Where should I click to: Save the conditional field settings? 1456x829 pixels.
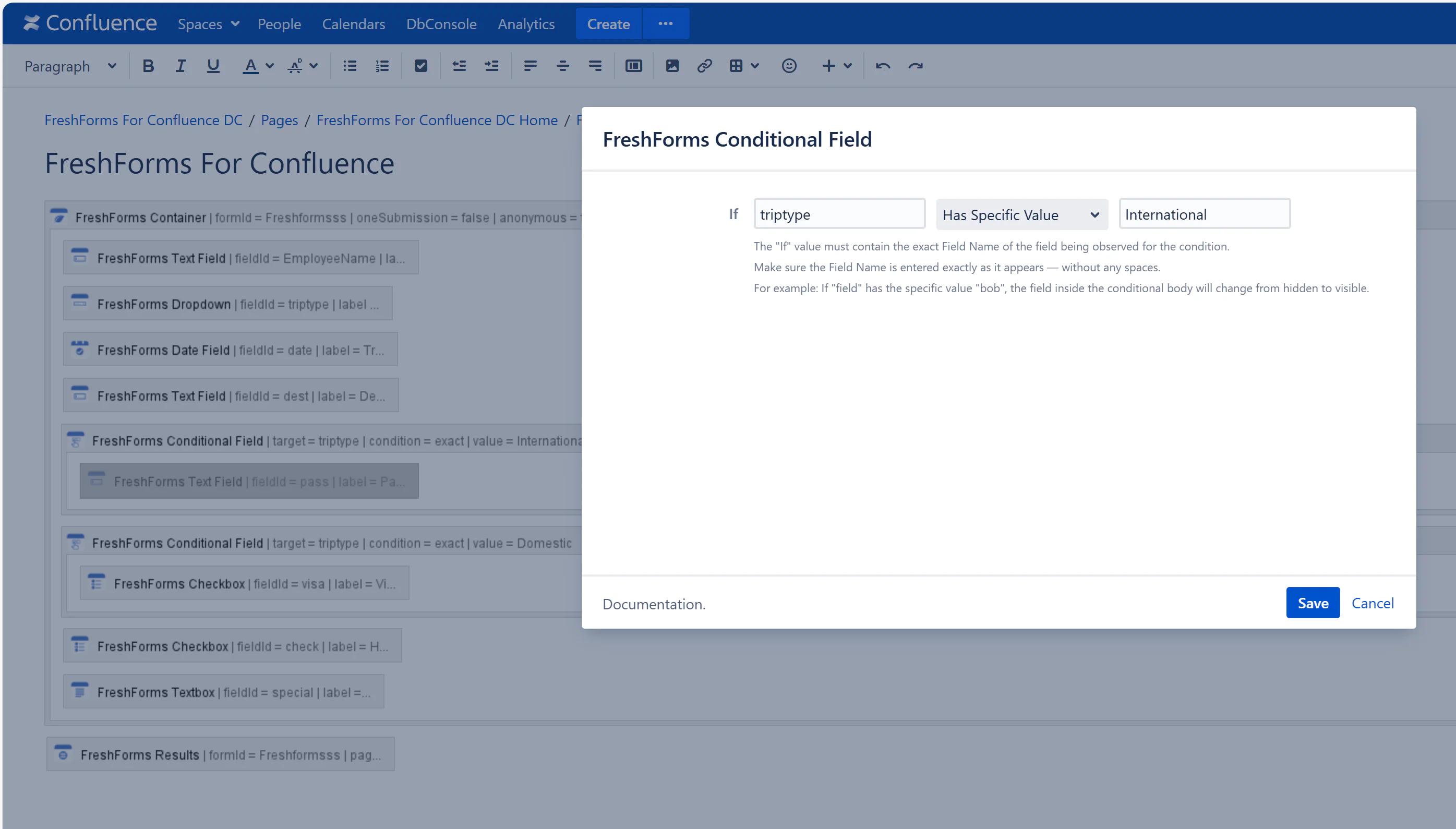(1312, 603)
